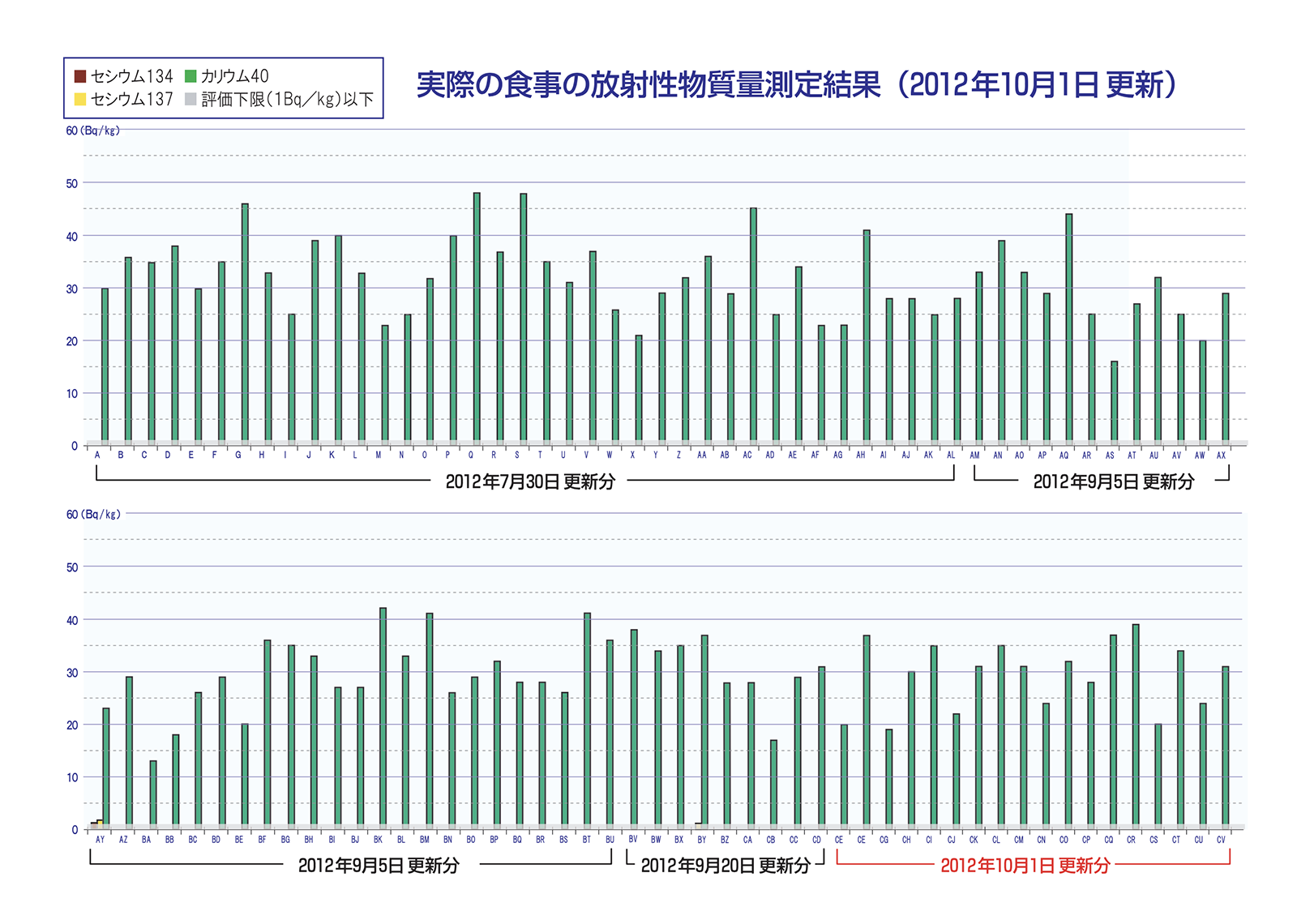Click the green カリウム40 legend swatch
This screenshot has height=924, width=1297.
pos(190,76)
